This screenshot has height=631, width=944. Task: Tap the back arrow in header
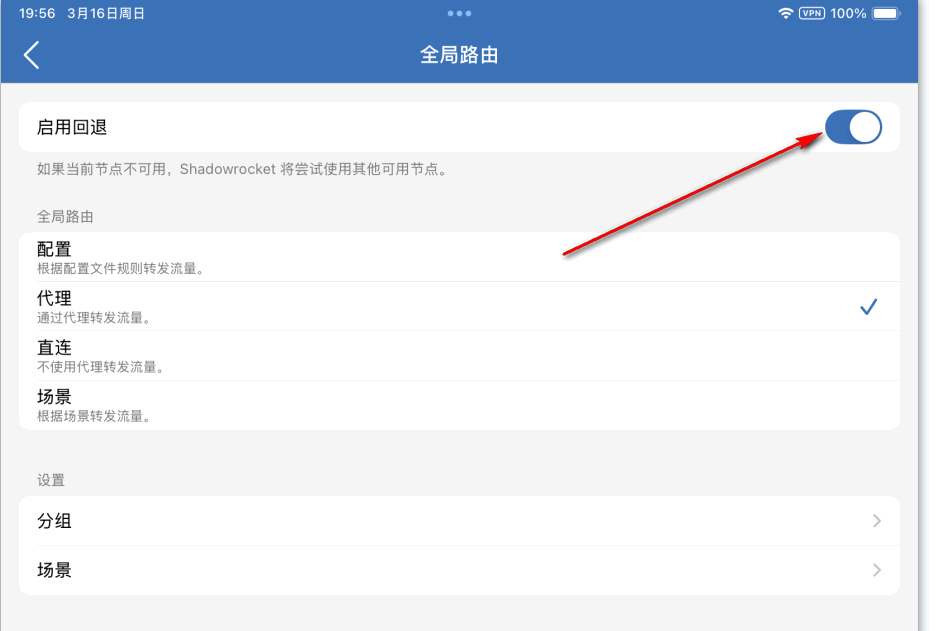coord(32,55)
